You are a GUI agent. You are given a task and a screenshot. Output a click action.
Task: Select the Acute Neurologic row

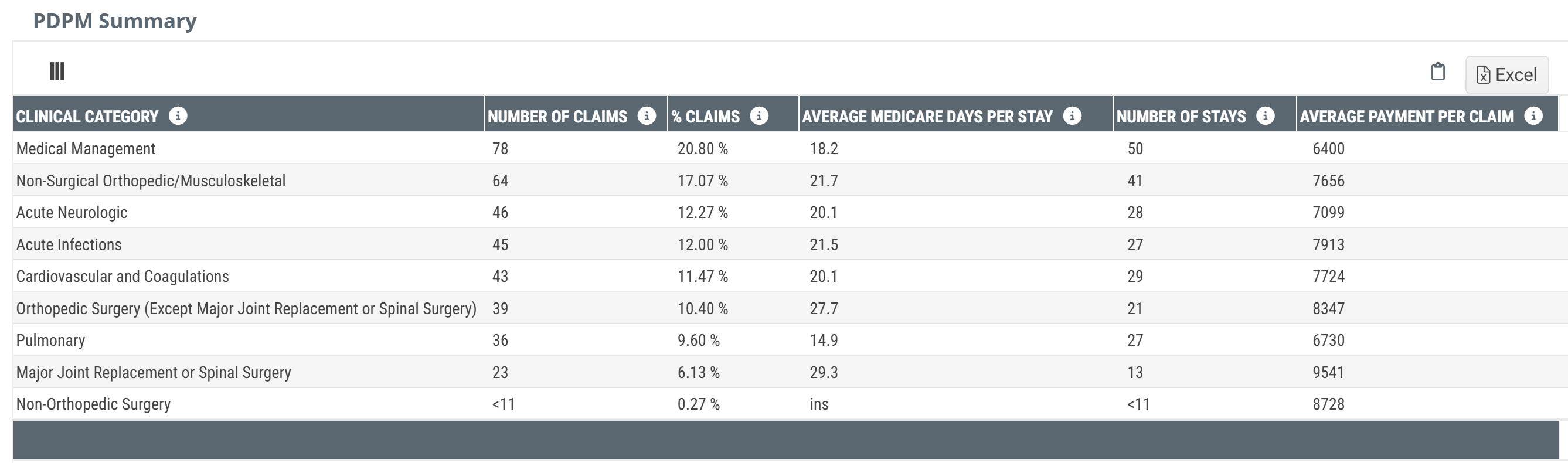[x=72, y=212]
